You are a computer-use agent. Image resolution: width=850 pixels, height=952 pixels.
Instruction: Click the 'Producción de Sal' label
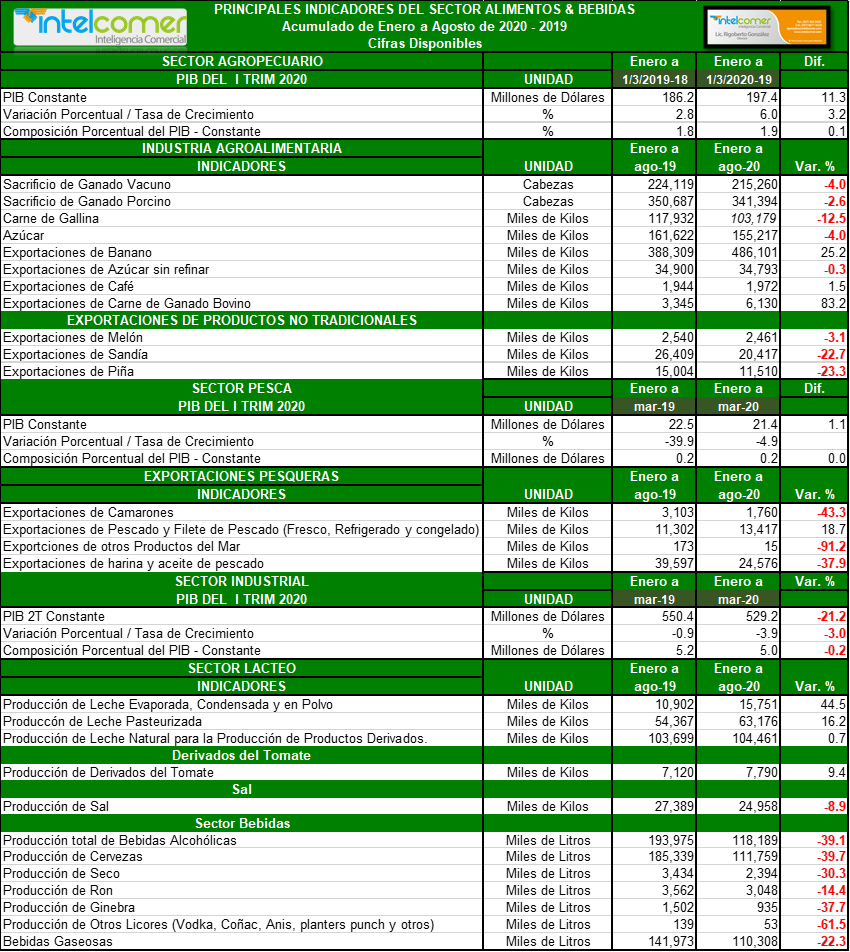(x=56, y=806)
